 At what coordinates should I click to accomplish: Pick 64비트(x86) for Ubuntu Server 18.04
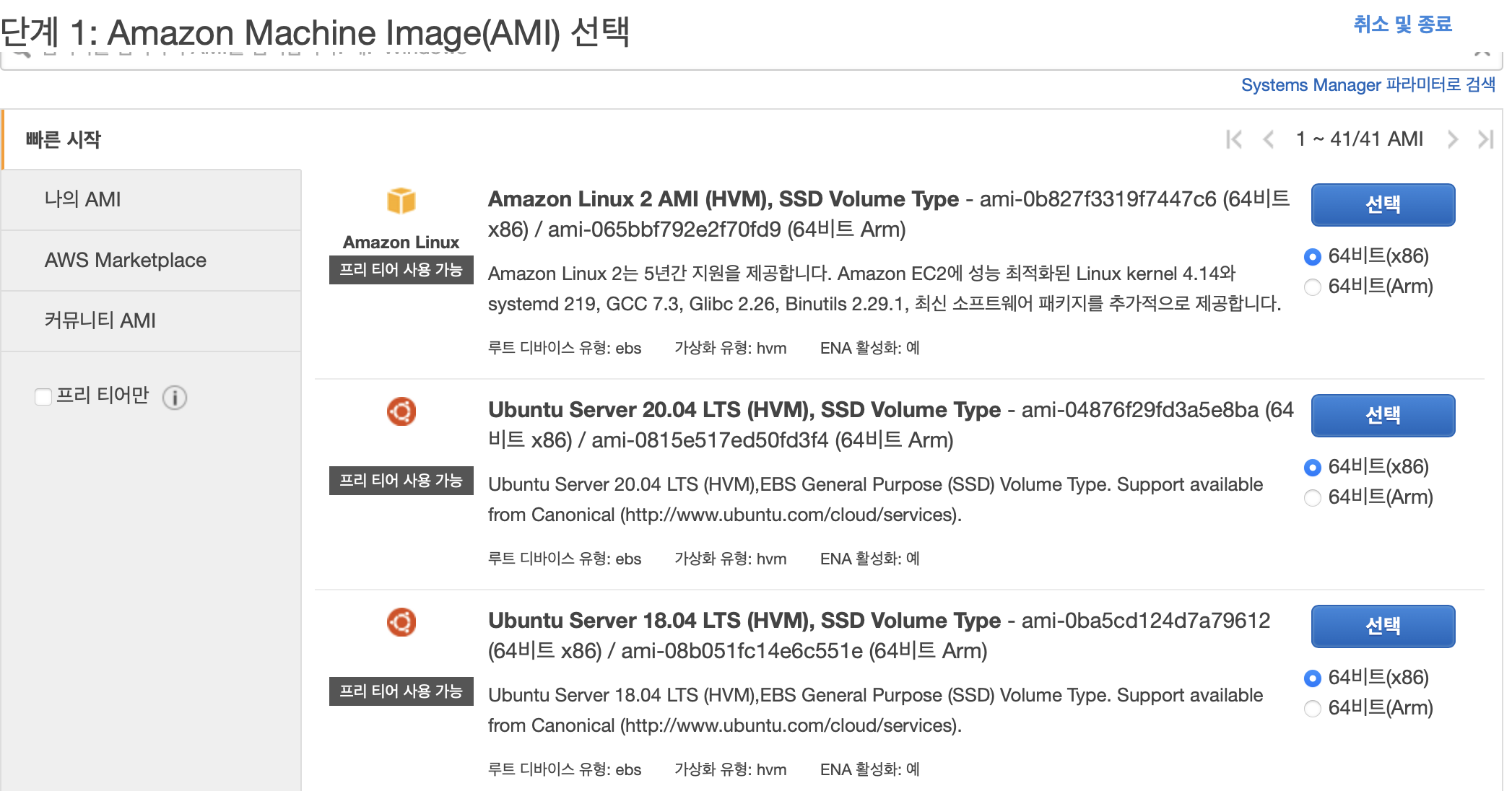click(x=1312, y=678)
